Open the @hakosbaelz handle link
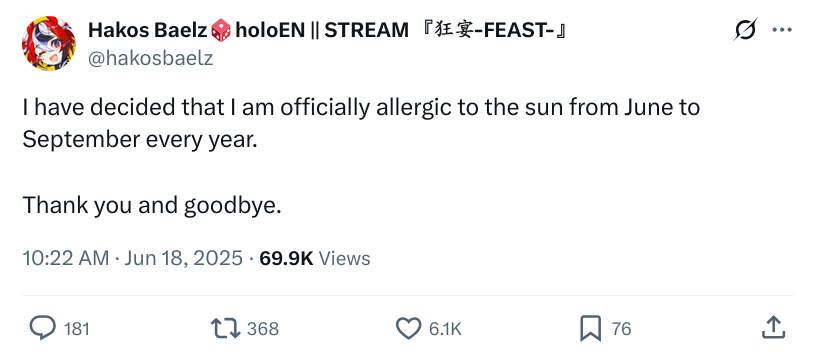 pos(150,58)
